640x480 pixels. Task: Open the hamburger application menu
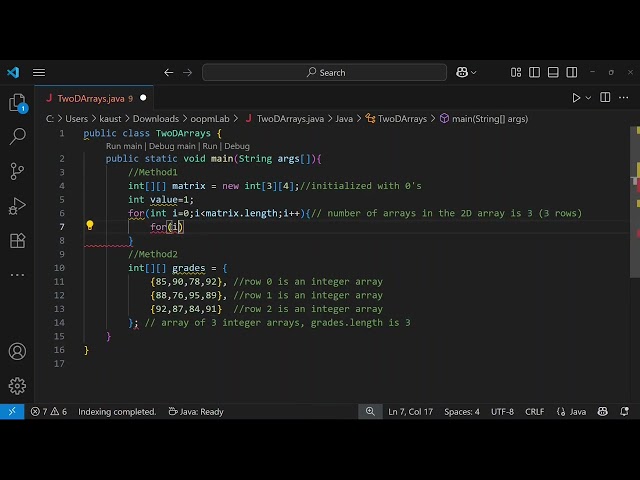(39, 73)
